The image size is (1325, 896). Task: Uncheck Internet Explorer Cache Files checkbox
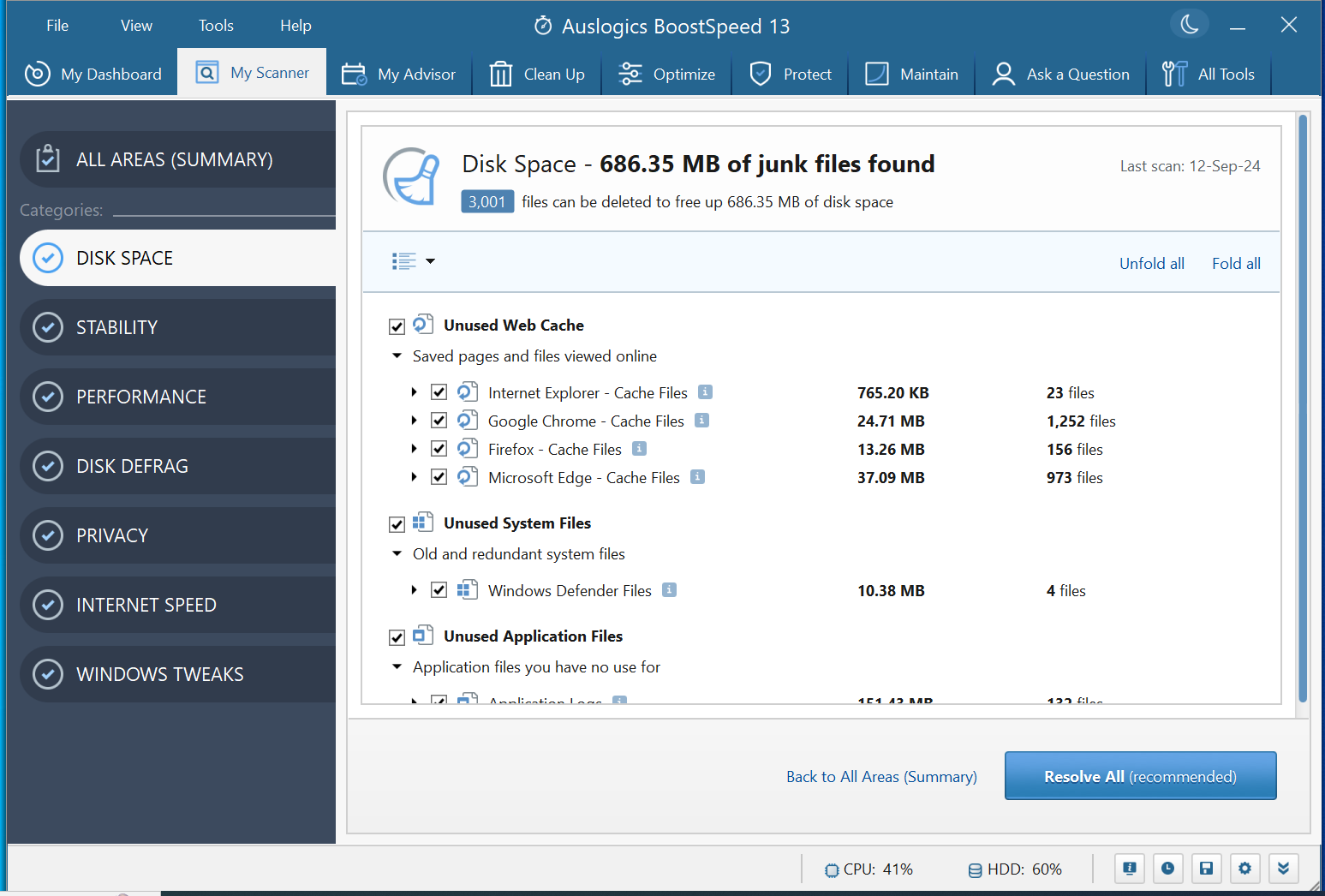click(x=439, y=392)
